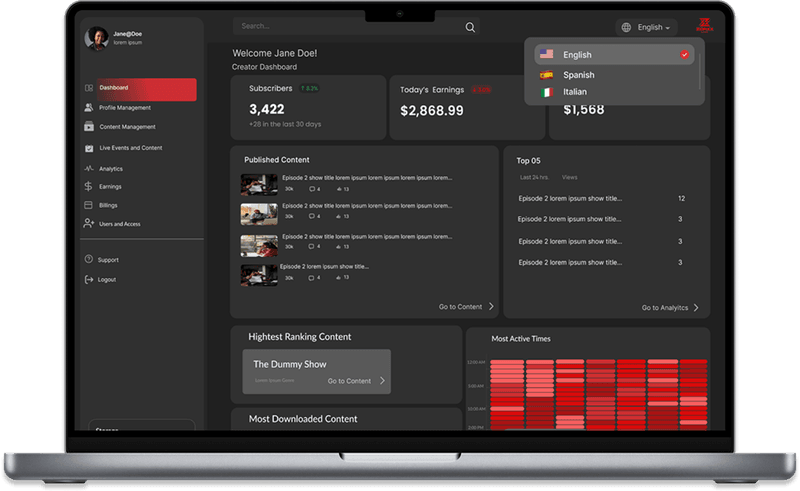Go to Analytics in sidebar
This screenshot has height=491, width=800.
point(111,169)
